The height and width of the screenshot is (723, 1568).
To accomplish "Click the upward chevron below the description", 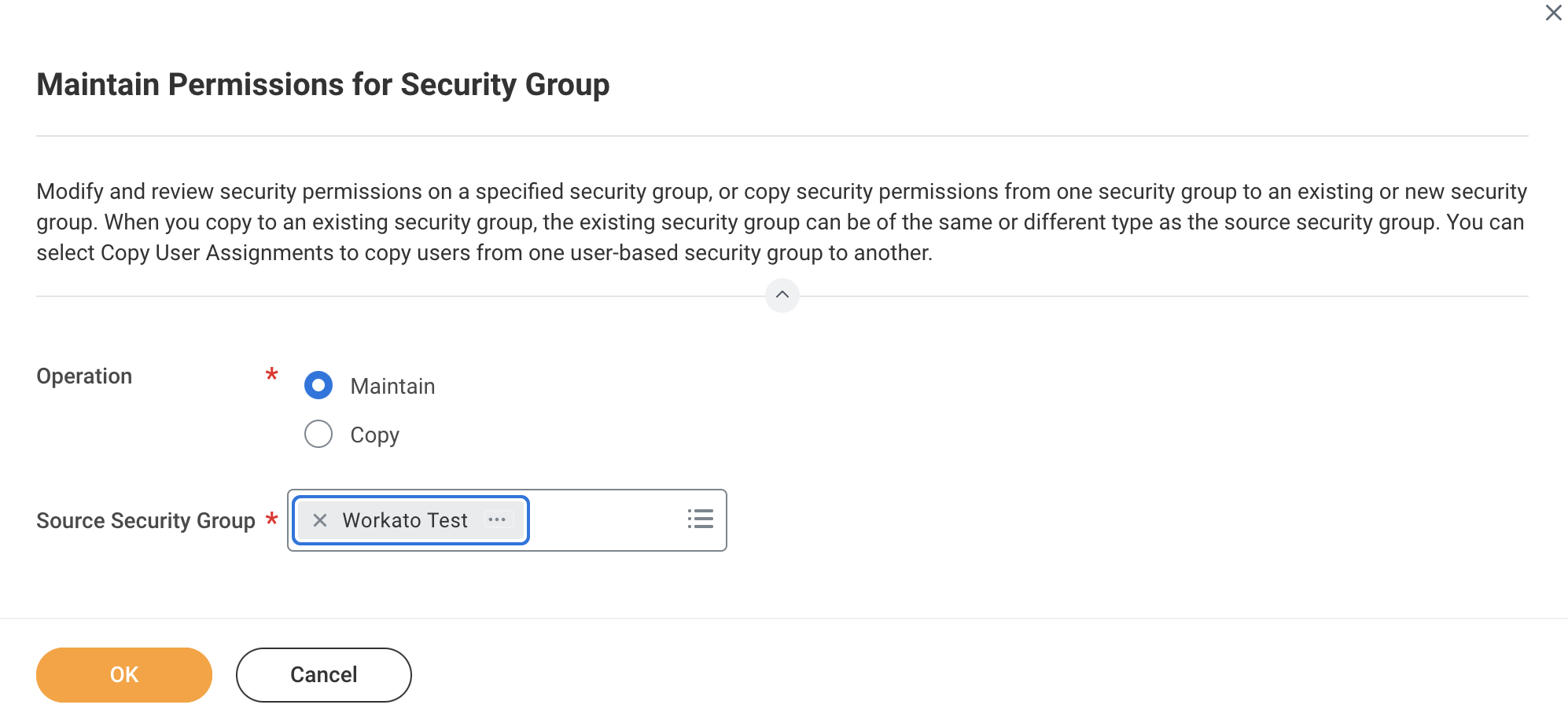I will coord(782,295).
